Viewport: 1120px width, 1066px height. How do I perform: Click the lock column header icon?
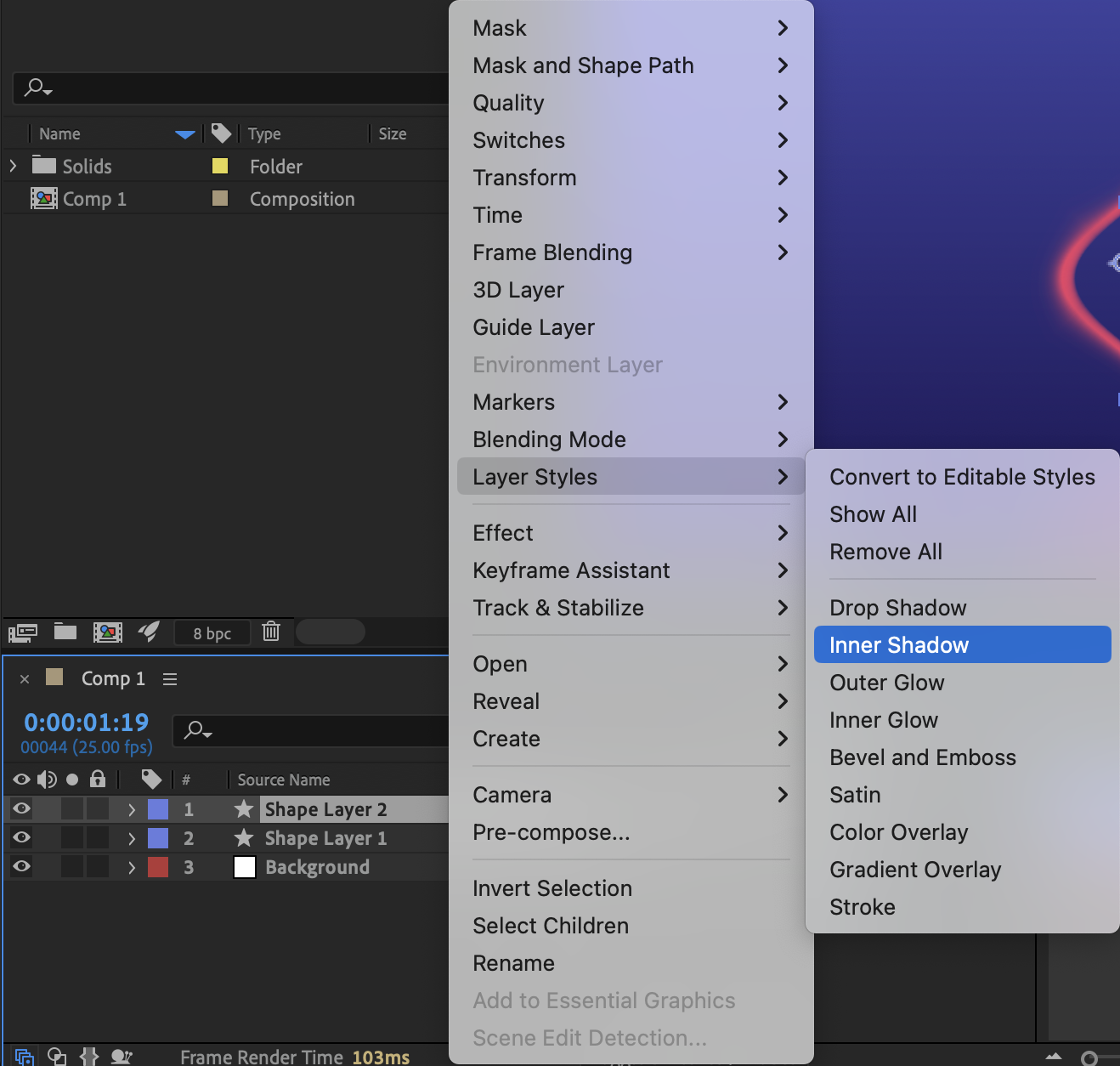point(98,778)
